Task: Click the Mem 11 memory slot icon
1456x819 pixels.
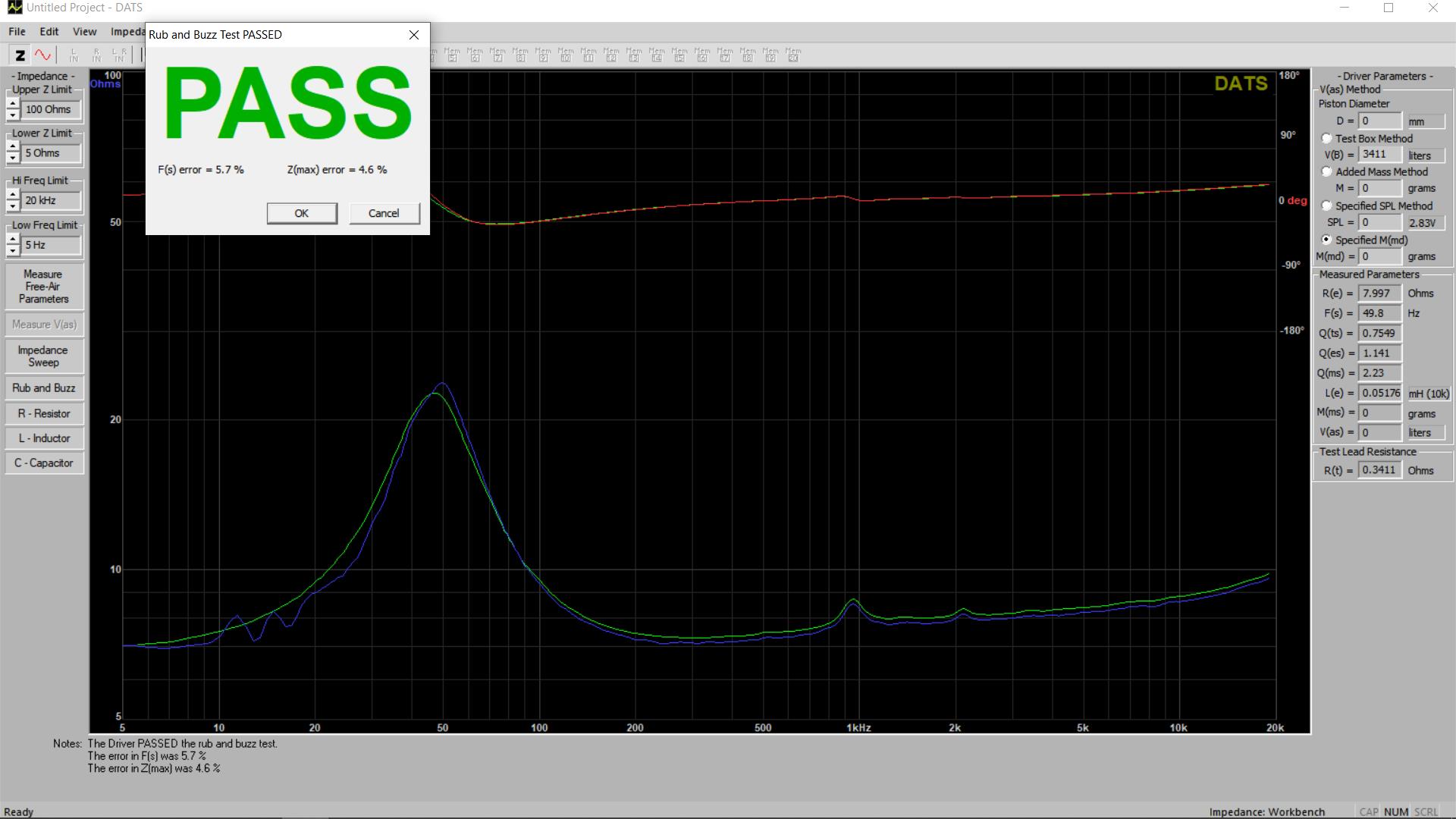Action: (x=588, y=55)
